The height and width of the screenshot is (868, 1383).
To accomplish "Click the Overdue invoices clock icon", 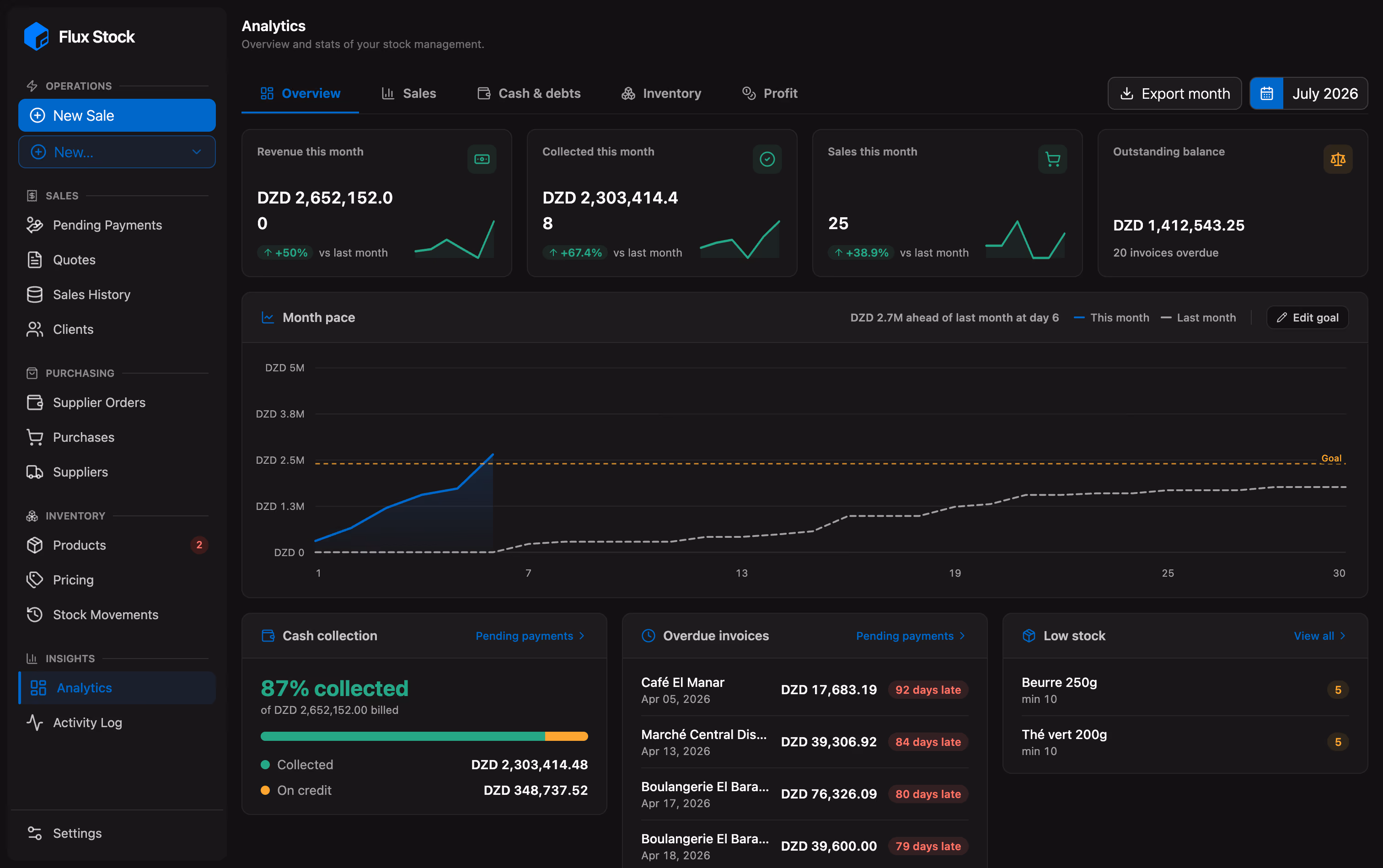I will point(648,636).
